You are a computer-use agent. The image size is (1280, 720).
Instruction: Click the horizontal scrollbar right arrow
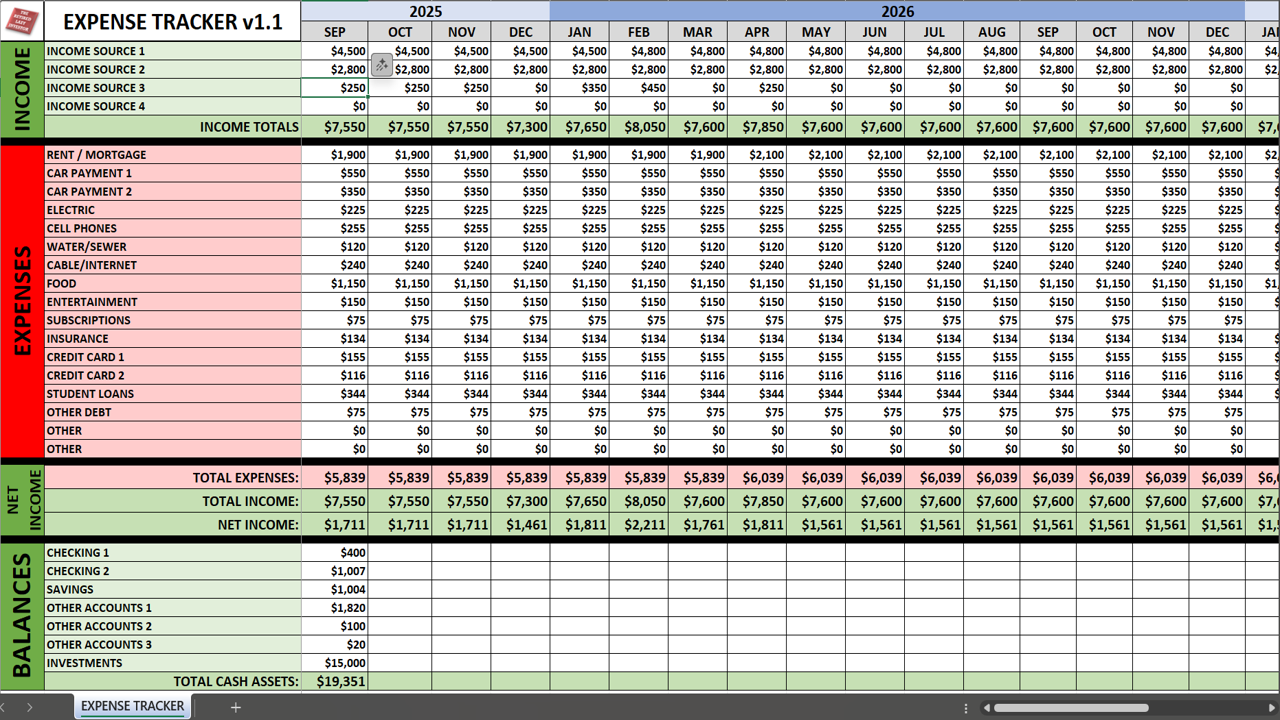coord(1272,708)
